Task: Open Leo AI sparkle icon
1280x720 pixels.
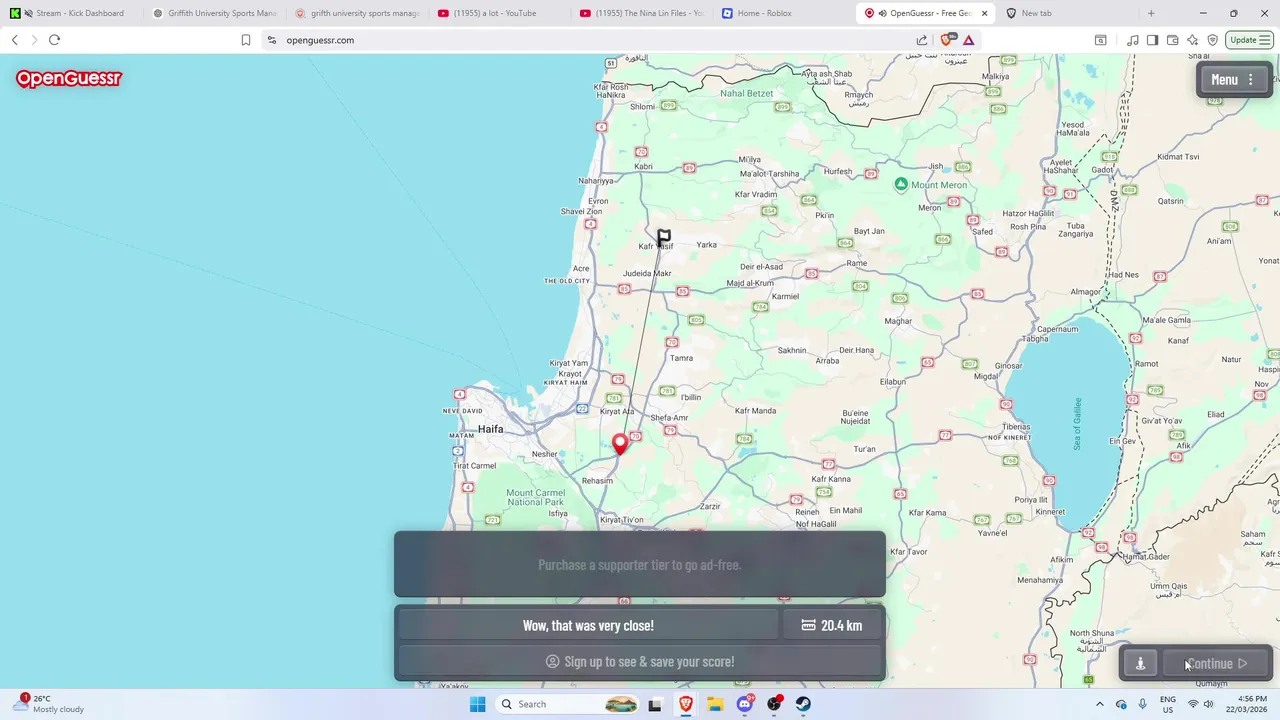Action: pyautogui.click(x=1192, y=40)
